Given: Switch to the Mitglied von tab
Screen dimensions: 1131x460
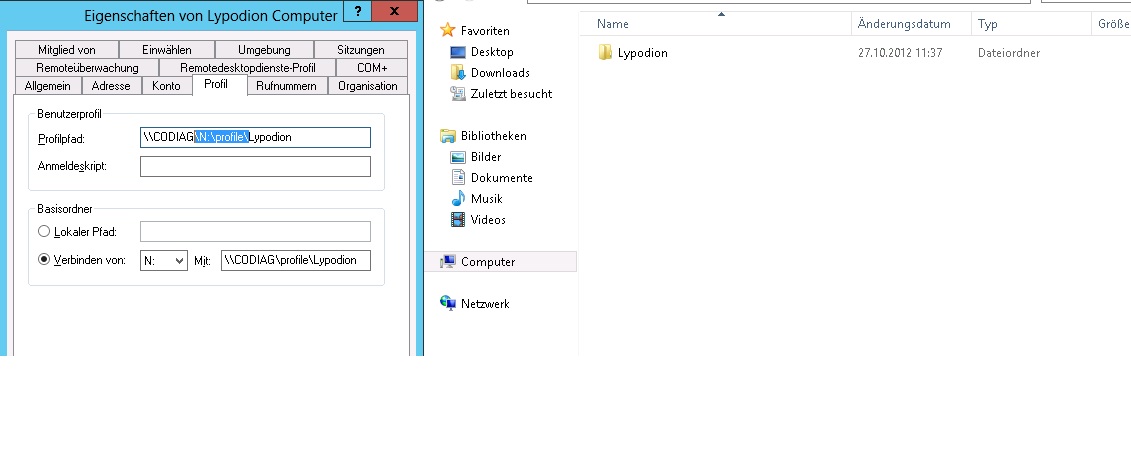Looking at the screenshot, I should point(66,50).
